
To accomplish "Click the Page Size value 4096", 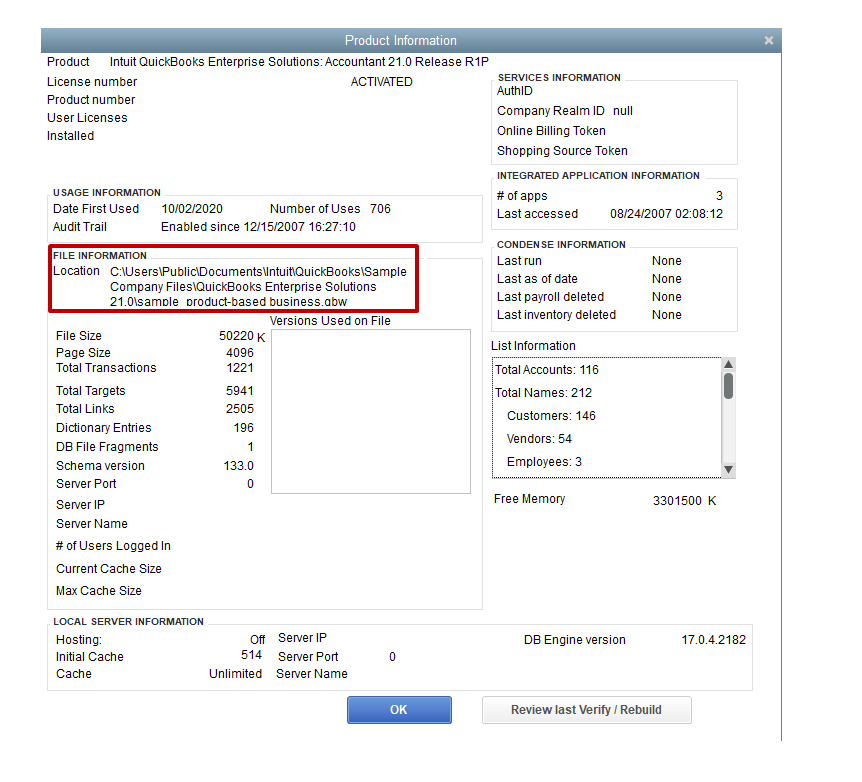I will 240,353.
